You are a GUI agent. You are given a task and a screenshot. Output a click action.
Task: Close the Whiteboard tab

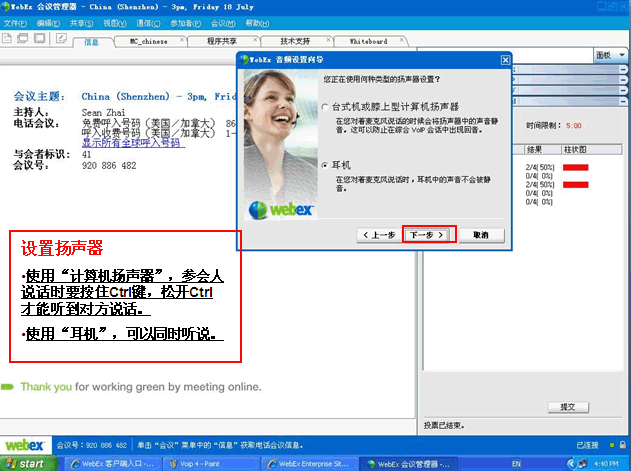401,40
